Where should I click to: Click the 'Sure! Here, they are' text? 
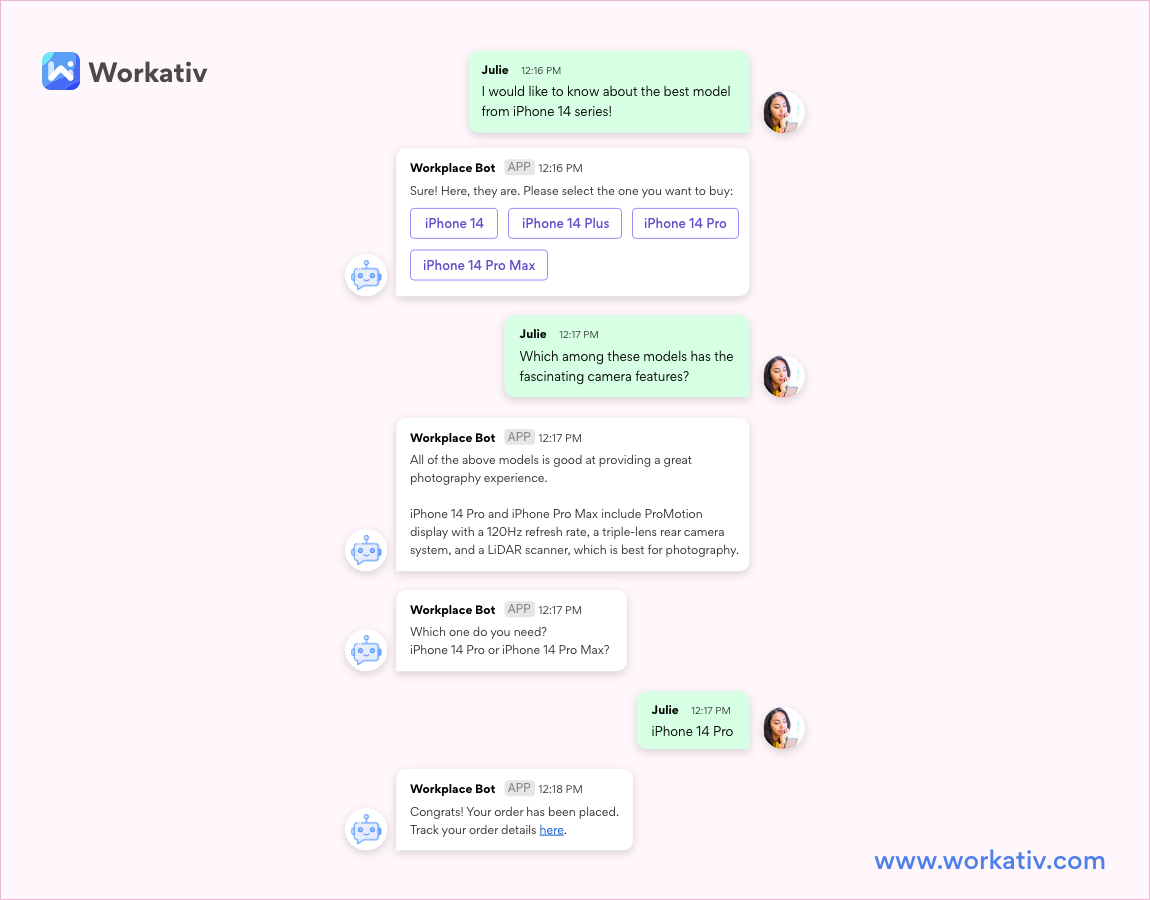tap(571, 191)
